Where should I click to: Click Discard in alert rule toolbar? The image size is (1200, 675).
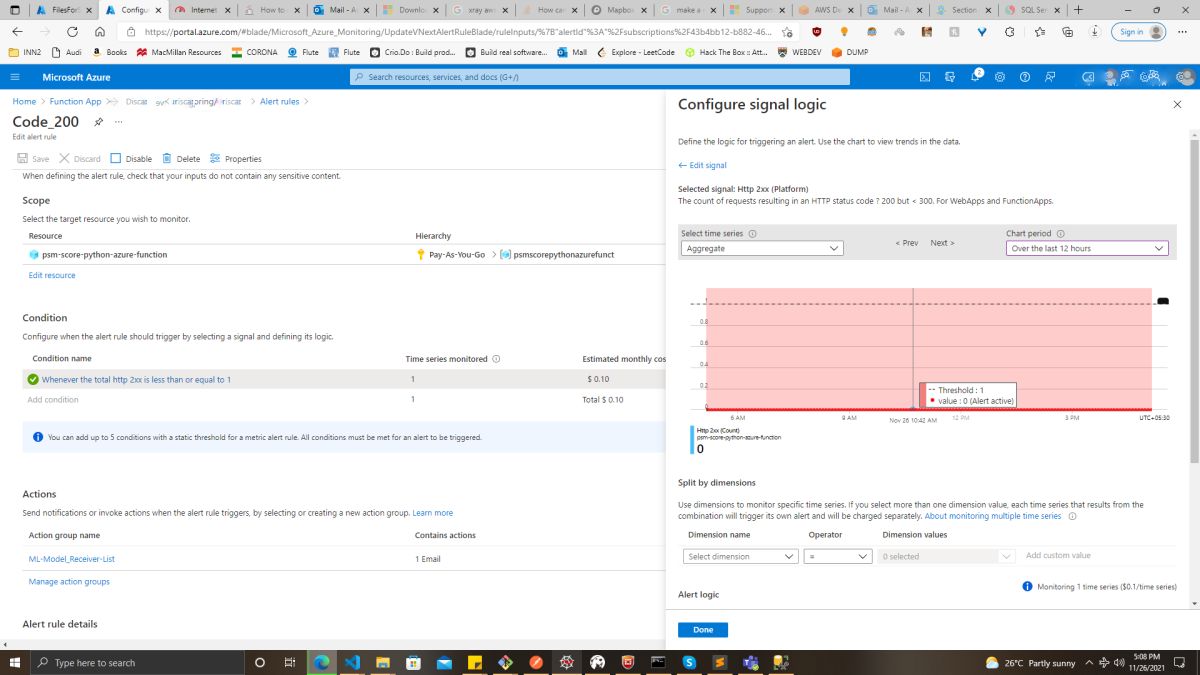click(80, 159)
